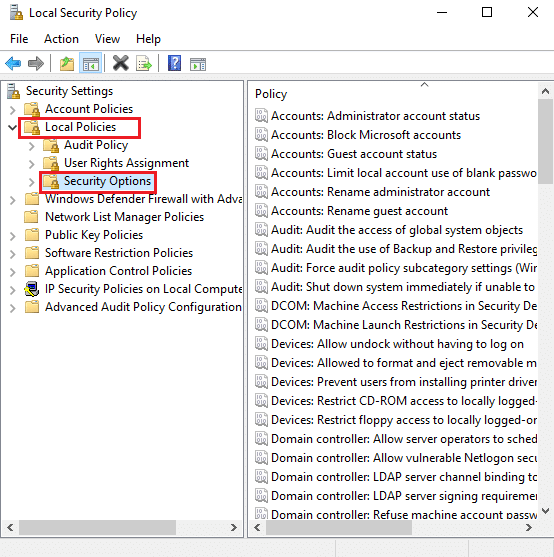Click policy list vertical scrollbar down arrow
The image size is (554, 557).
point(545,511)
